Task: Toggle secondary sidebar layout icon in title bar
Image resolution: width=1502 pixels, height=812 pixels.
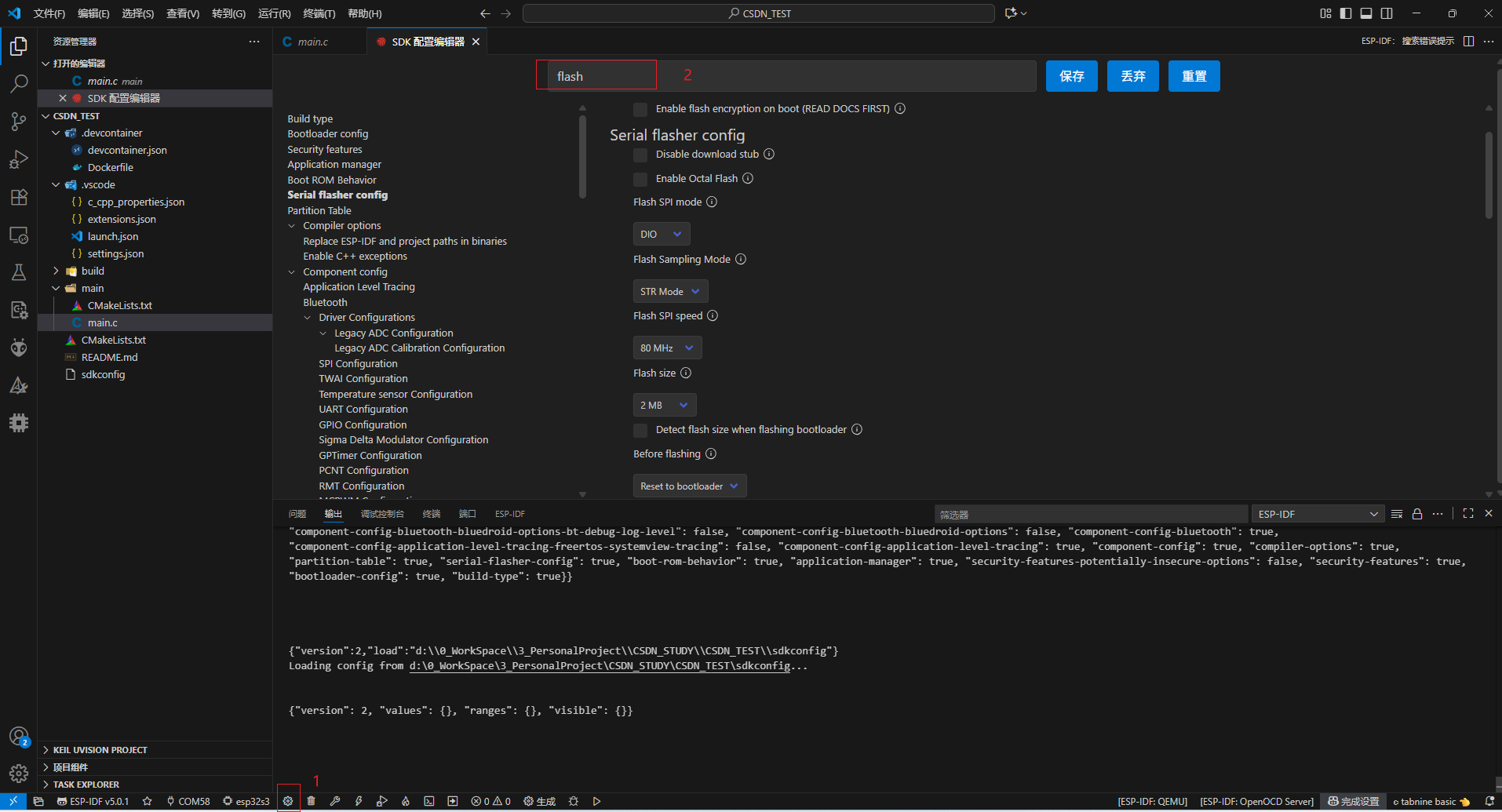Action: tap(1387, 13)
